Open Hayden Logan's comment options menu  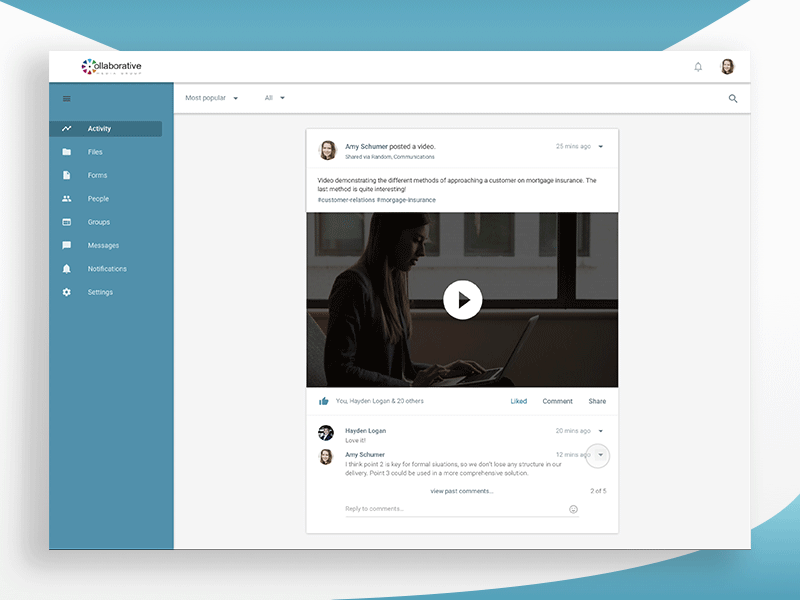600,430
